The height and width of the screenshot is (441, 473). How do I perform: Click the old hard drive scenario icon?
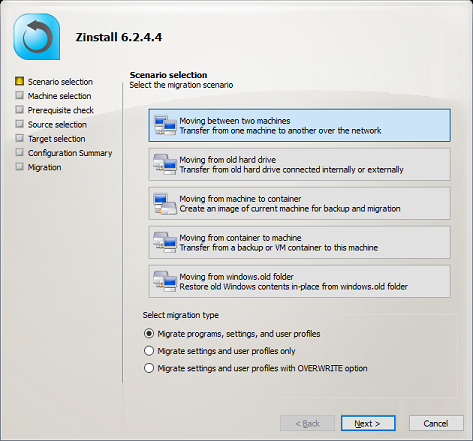(x=165, y=164)
